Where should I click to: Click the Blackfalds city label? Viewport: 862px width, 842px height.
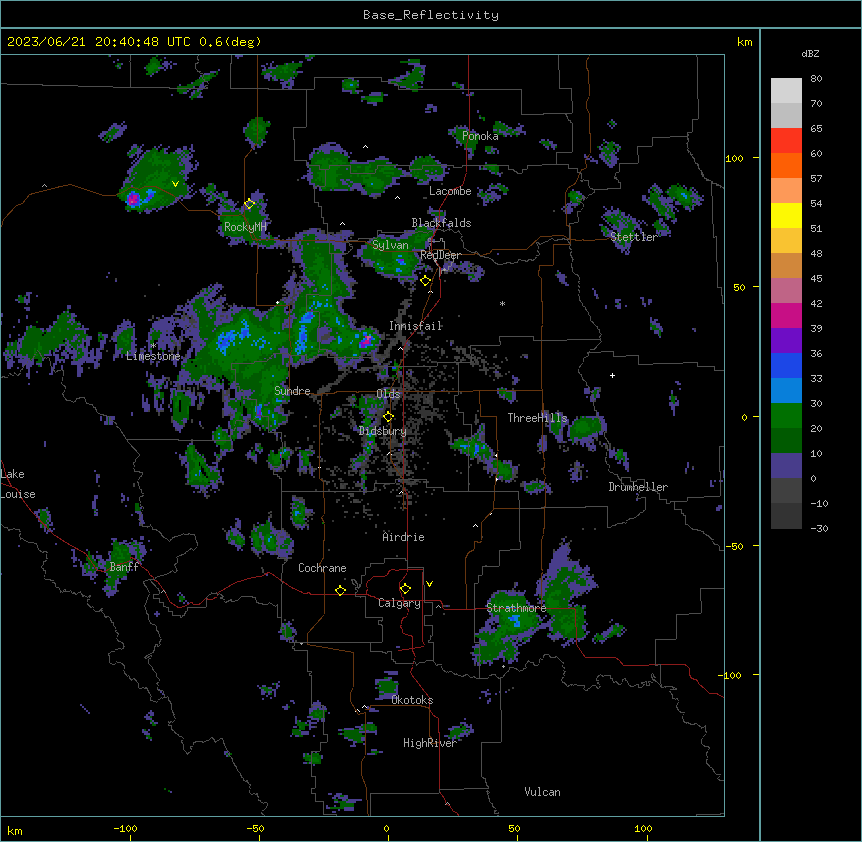tap(441, 223)
